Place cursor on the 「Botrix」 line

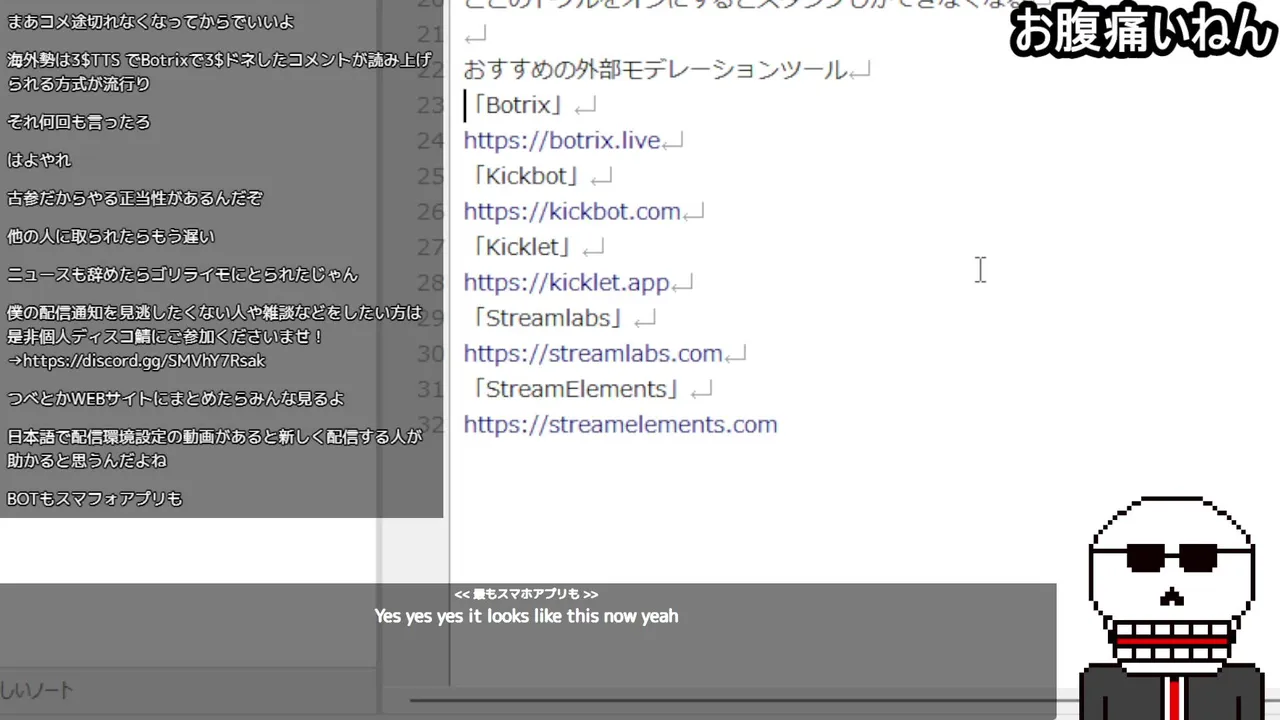[517, 105]
